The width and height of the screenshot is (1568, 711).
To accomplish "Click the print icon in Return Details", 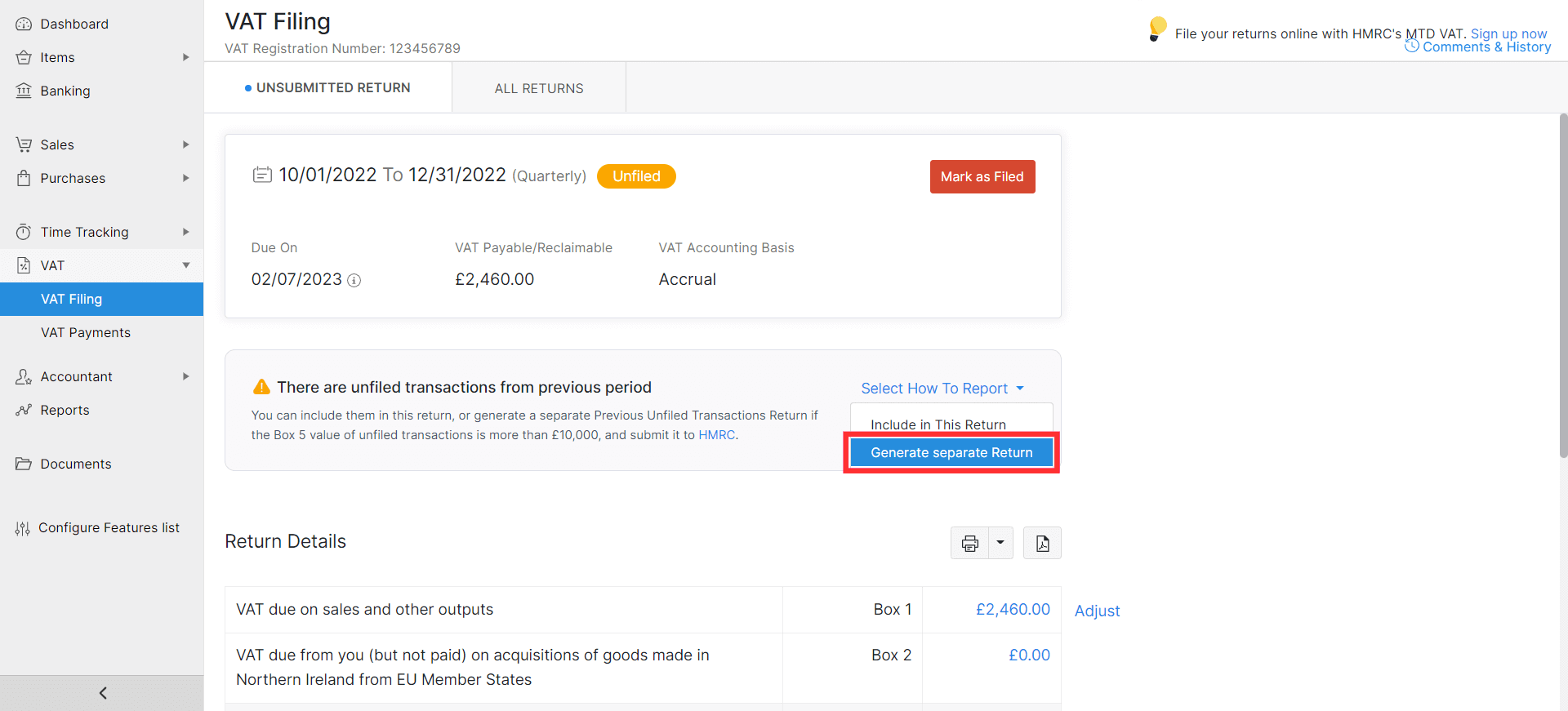I will coord(969,544).
